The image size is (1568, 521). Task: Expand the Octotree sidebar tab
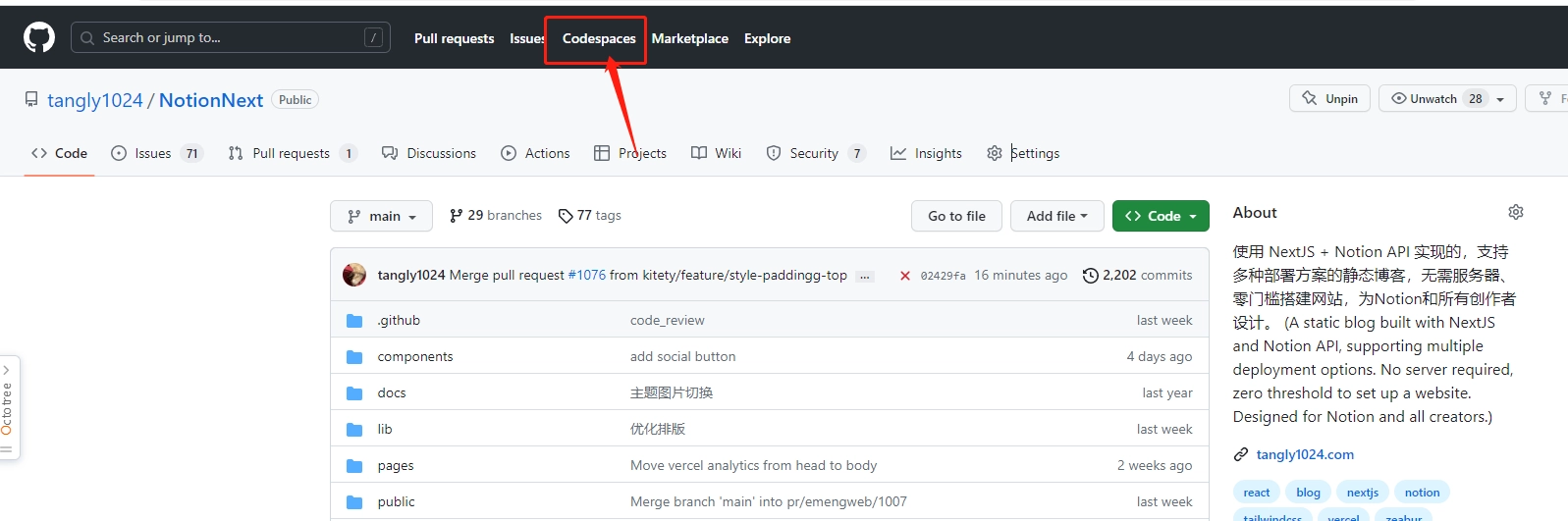tap(9, 407)
